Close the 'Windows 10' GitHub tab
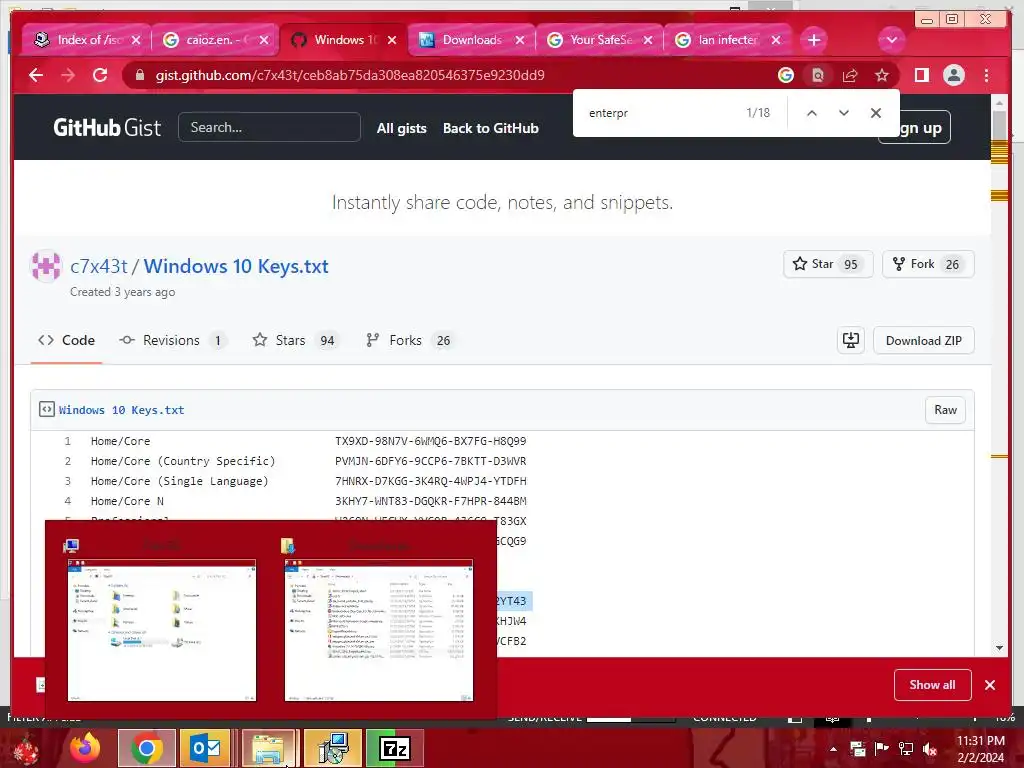The width and height of the screenshot is (1024, 768). point(392,40)
